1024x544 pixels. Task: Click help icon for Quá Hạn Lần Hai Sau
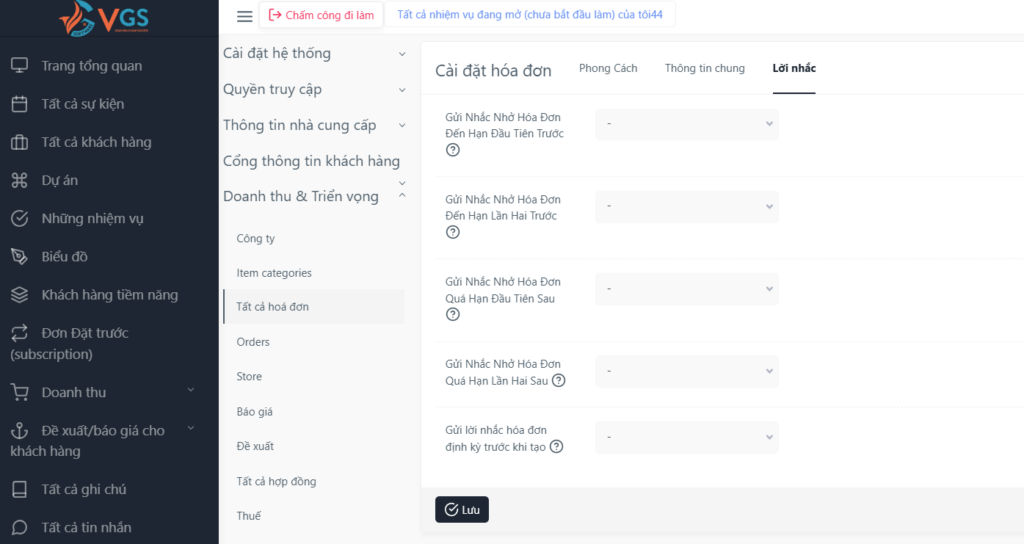point(558,381)
